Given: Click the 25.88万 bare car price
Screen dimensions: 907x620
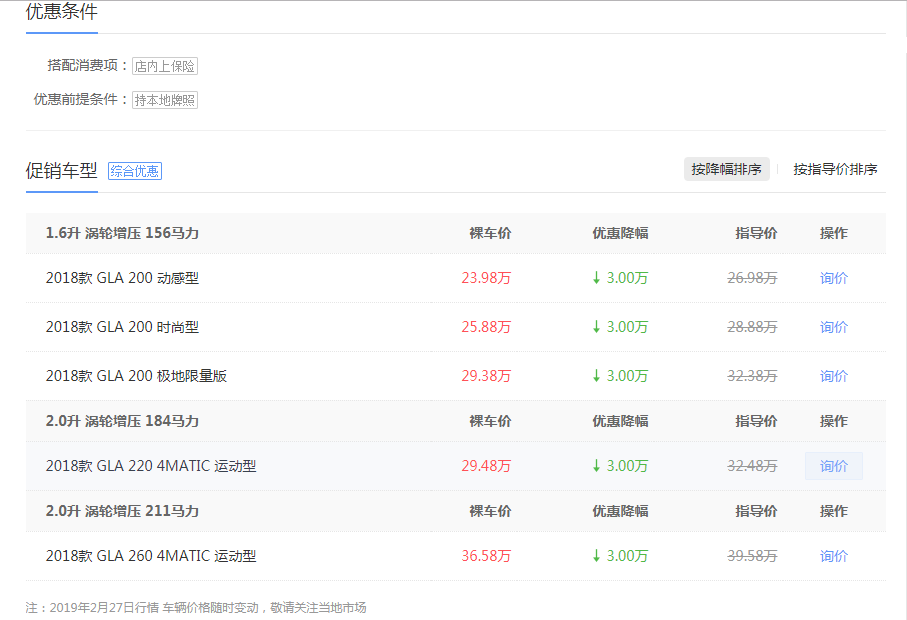Looking at the screenshot, I should pyautogui.click(x=486, y=327).
